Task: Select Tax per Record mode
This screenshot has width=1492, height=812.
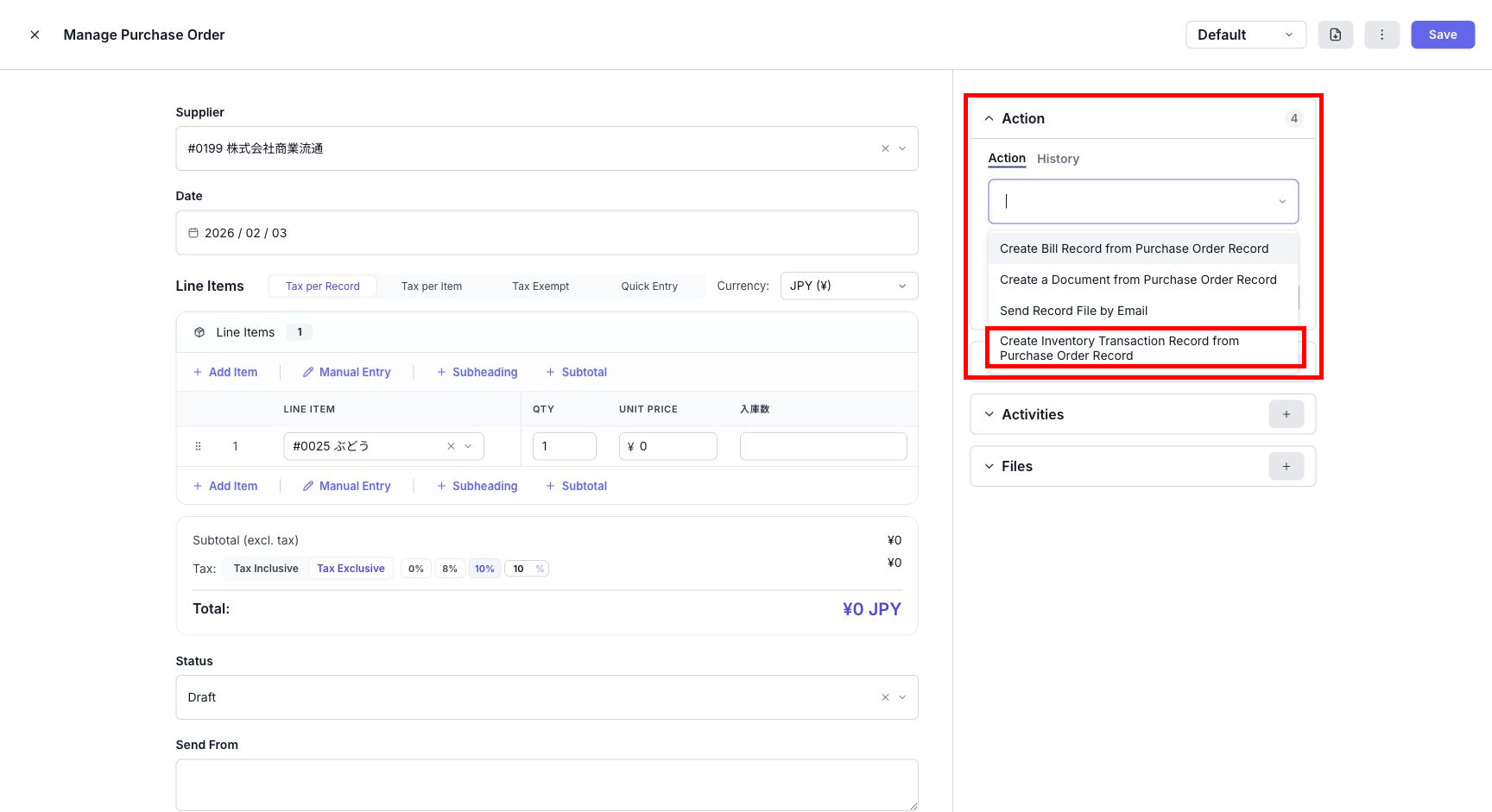Action: tap(322, 286)
